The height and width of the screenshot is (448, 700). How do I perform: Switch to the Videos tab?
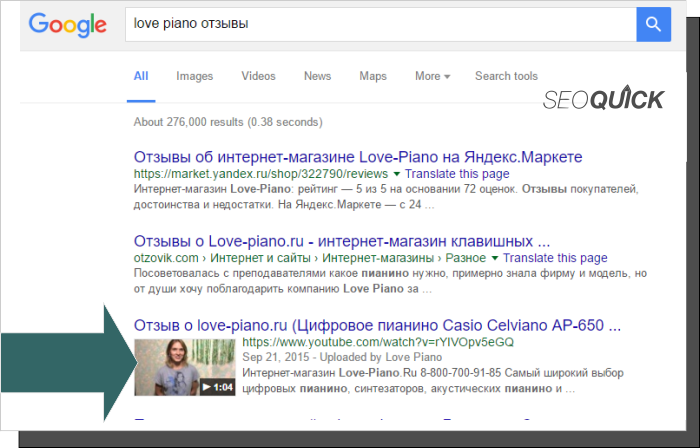(258, 76)
